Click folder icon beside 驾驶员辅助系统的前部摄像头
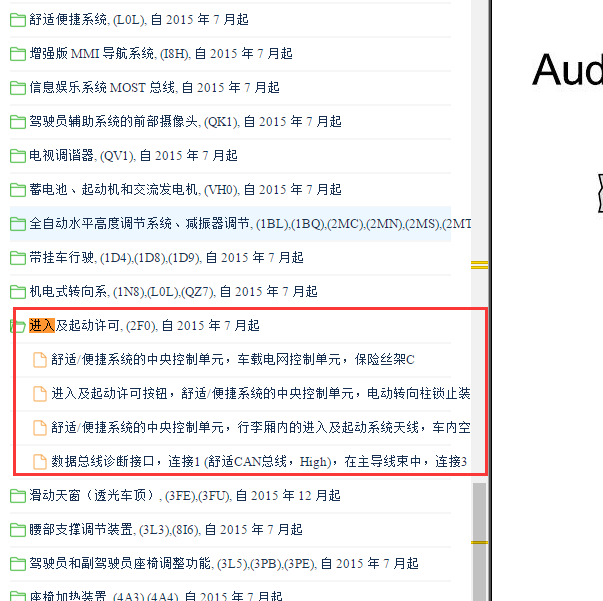Viewport: 603px width, 601px height. pos(18,122)
